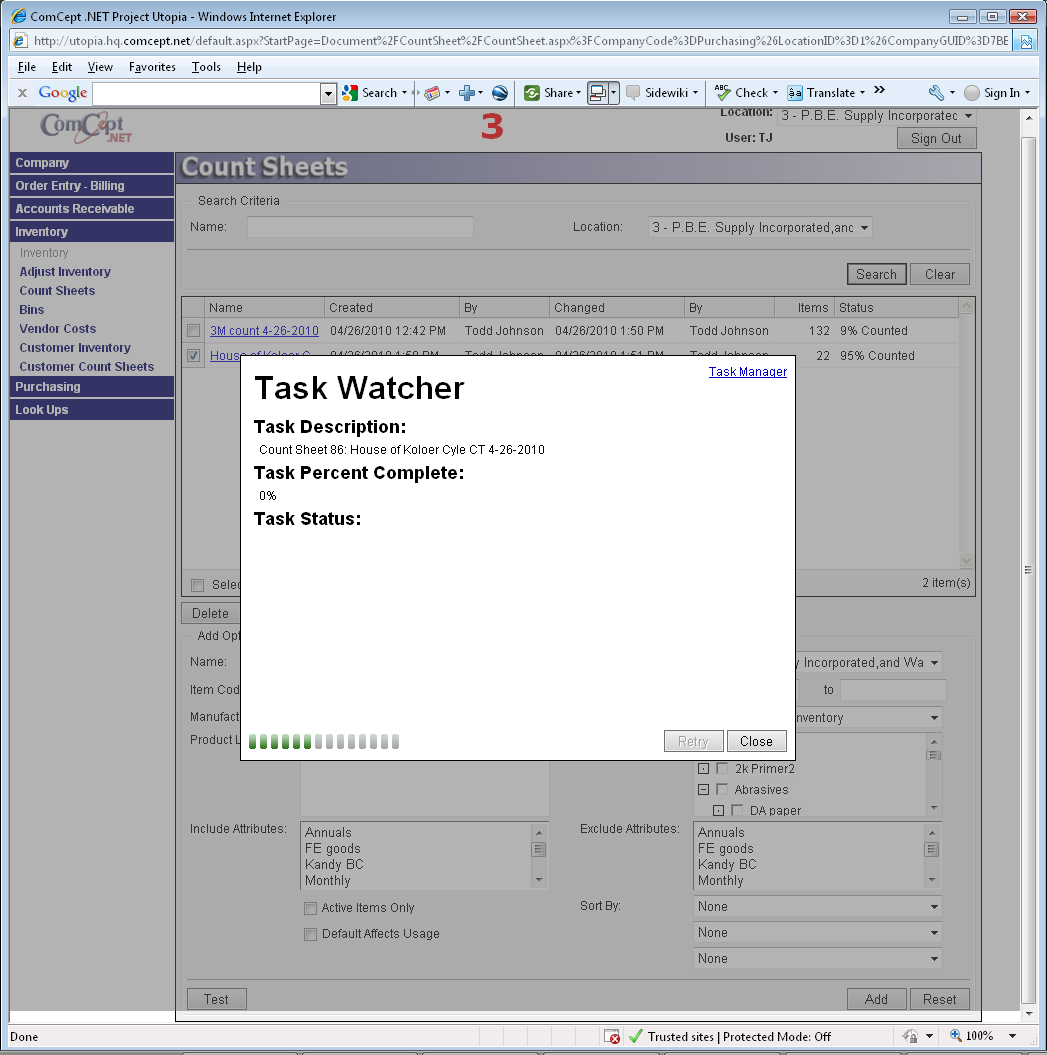Screen dimensions: 1047x1055
Task: Click the compatibility view icon in address bar
Action: pos(1026,41)
